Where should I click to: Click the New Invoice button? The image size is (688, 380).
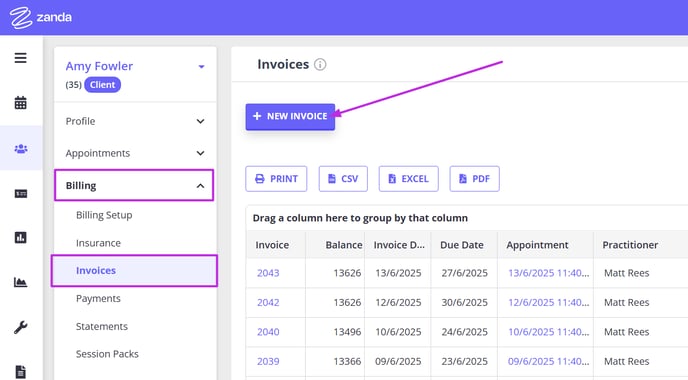[x=290, y=117]
